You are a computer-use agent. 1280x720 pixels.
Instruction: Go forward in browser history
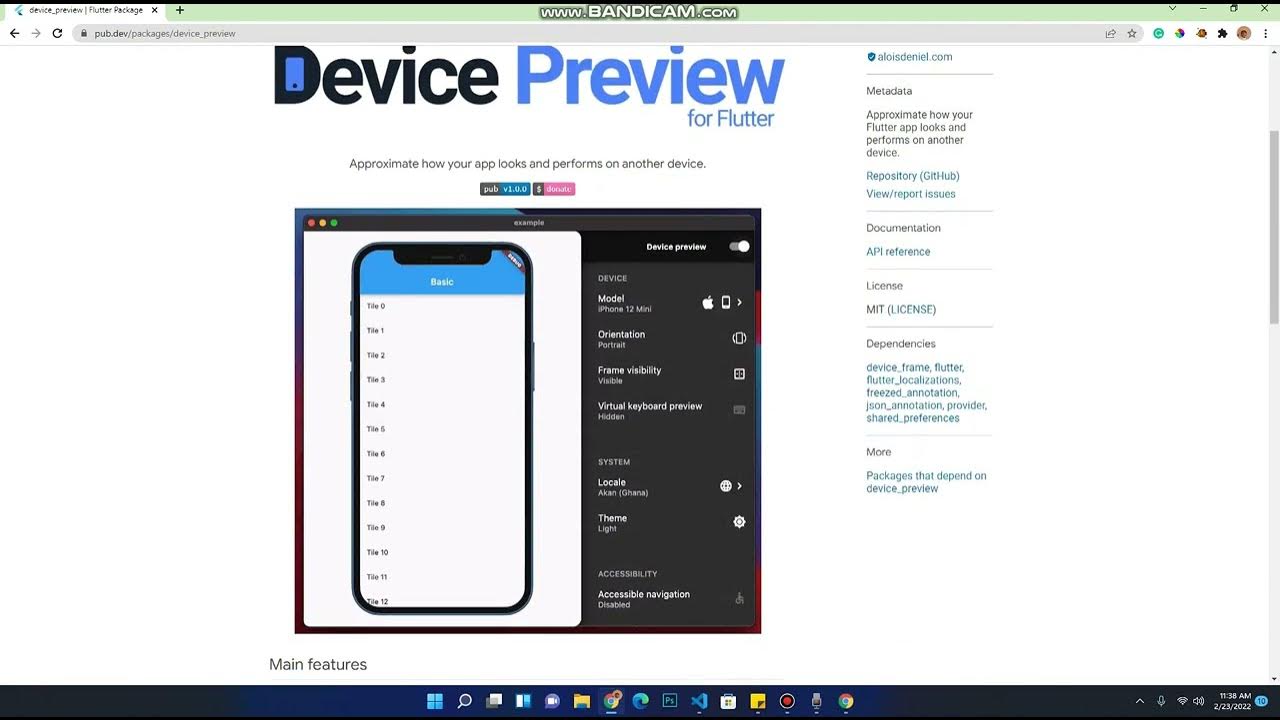pyautogui.click(x=36, y=33)
